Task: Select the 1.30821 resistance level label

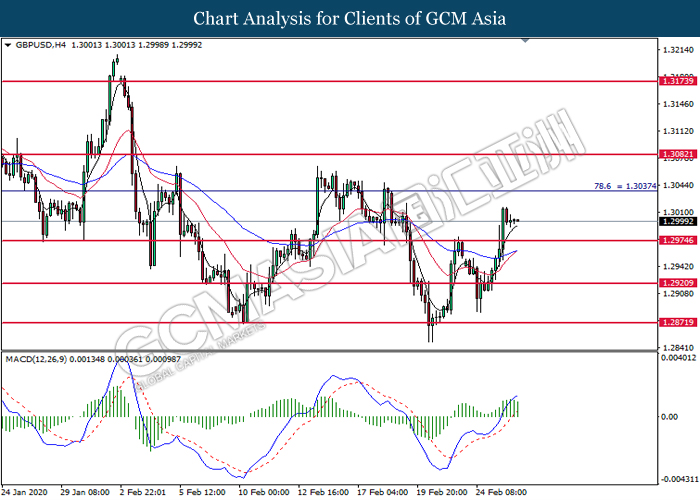Action: (678, 154)
